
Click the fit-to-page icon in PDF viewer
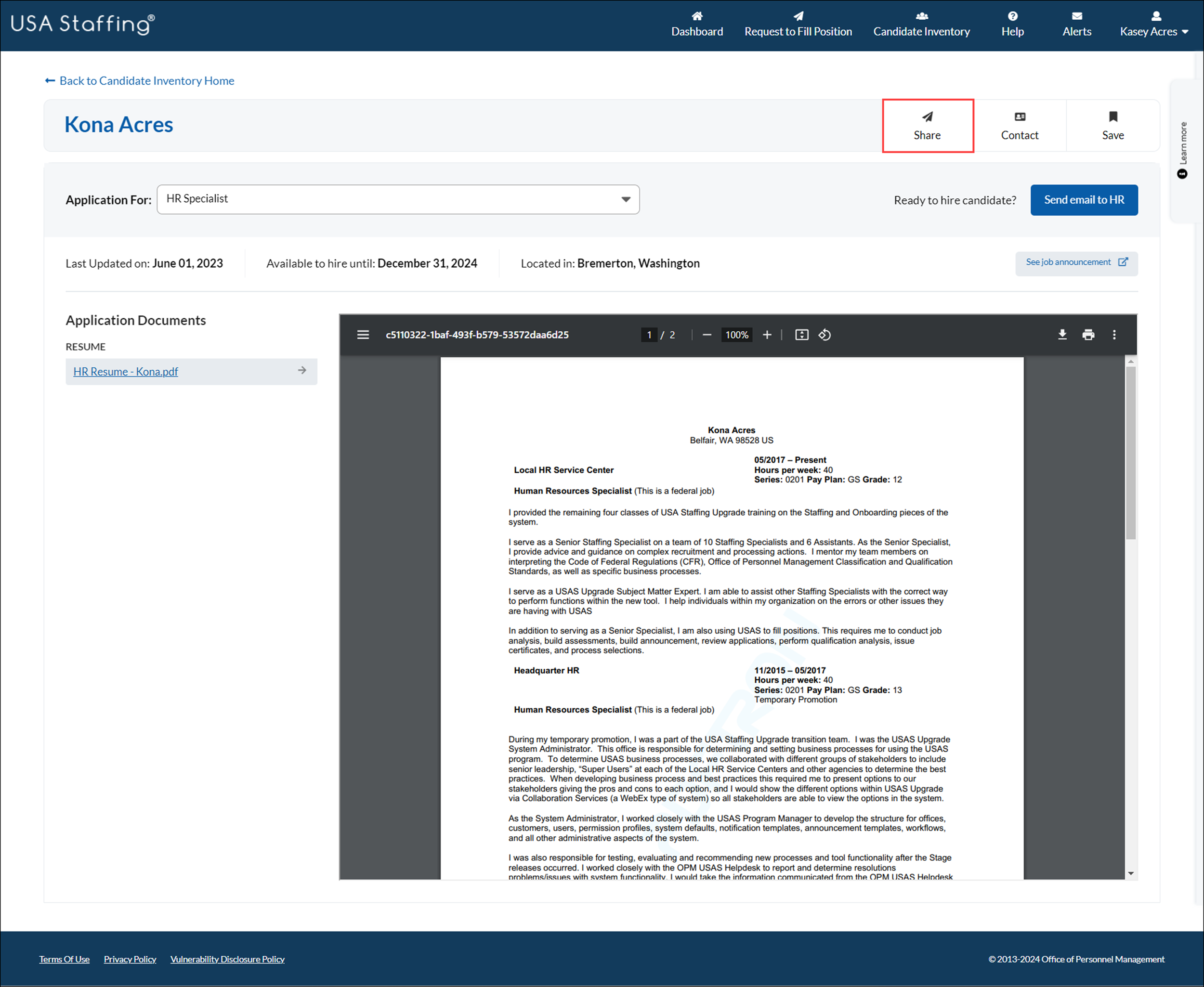801,335
